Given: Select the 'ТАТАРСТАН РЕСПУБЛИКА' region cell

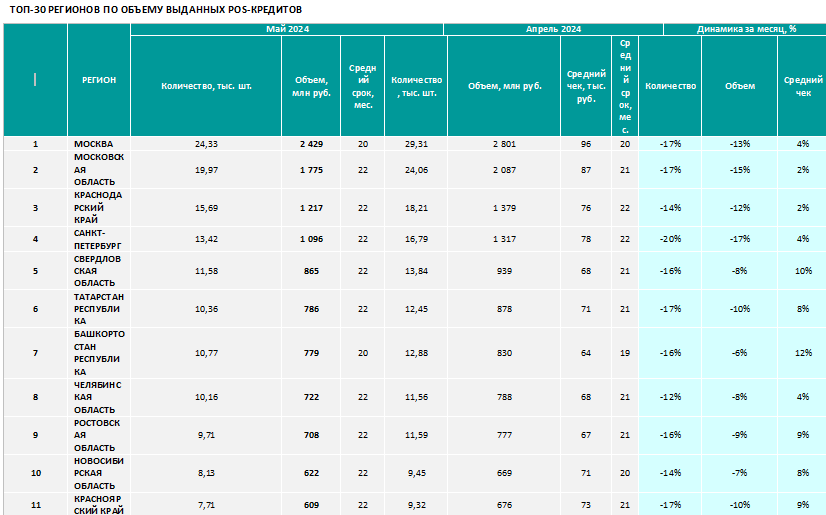Looking at the screenshot, I should 99,309.
